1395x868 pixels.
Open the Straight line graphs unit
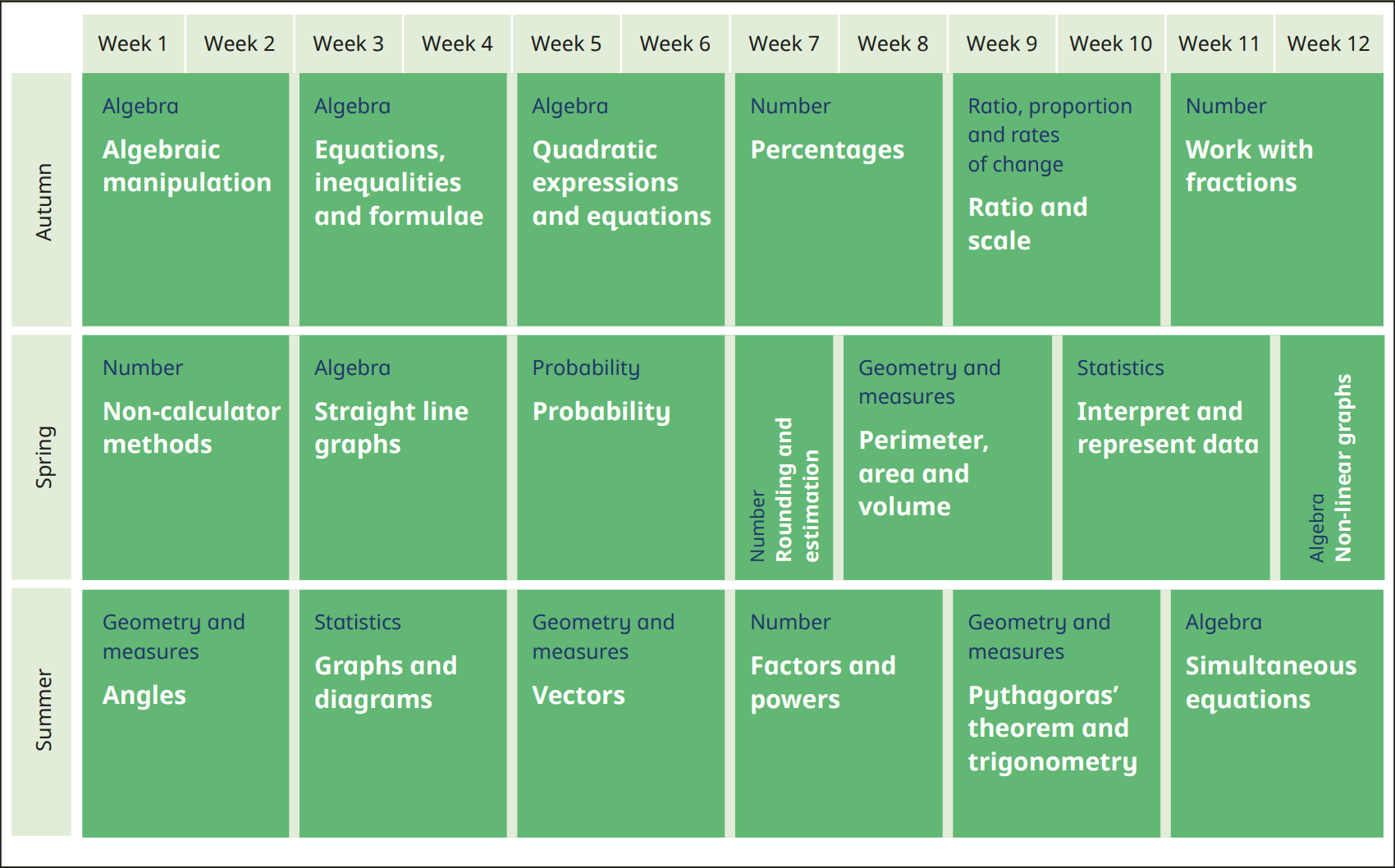point(402,457)
